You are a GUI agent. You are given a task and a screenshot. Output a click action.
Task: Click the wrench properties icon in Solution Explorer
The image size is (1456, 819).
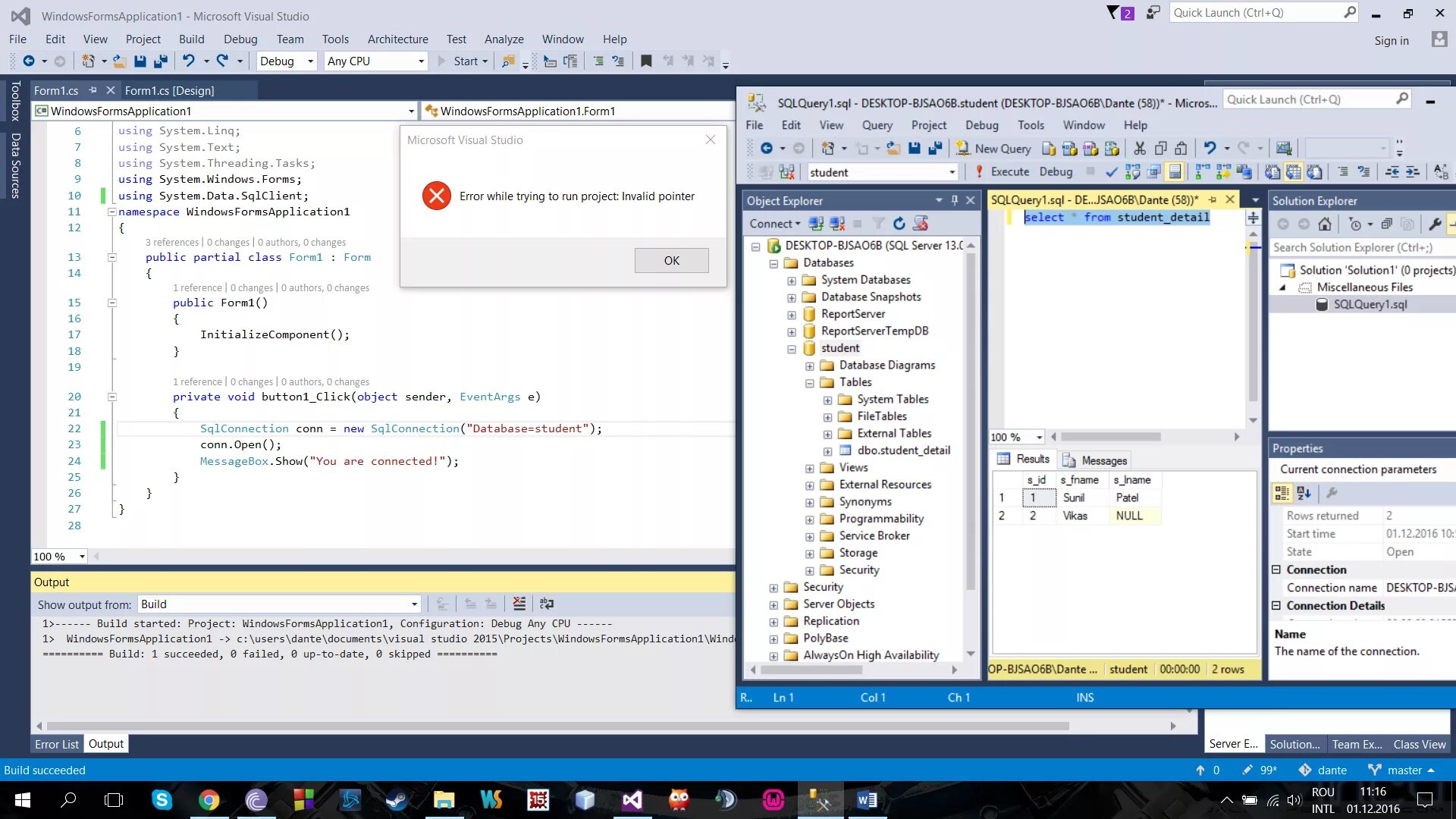click(1434, 224)
